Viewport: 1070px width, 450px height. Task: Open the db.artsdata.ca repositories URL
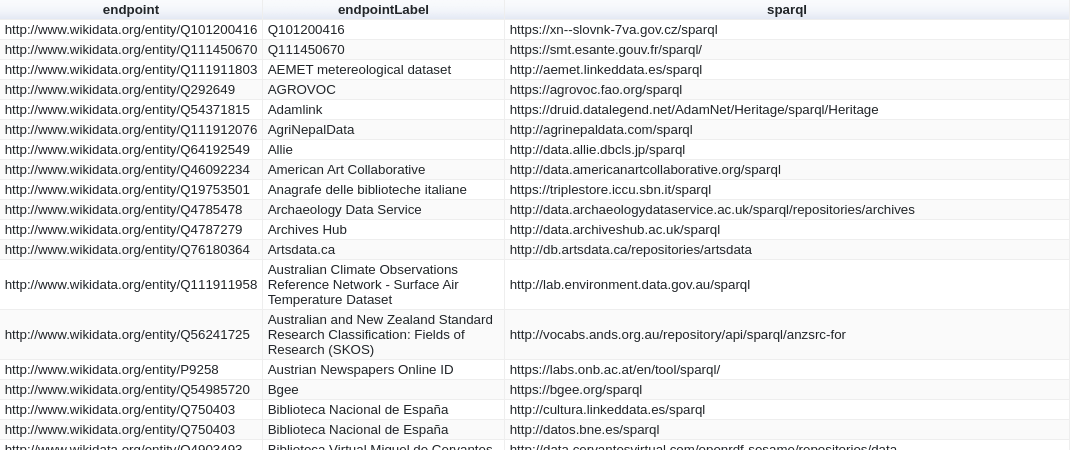[631, 249]
